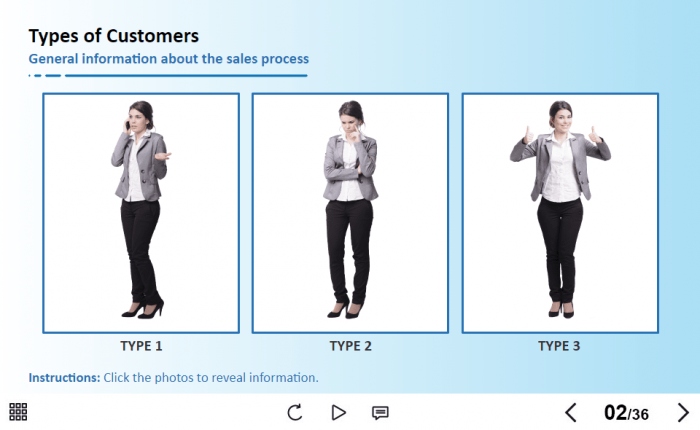Open the Type 3 thumbs-up photo
The width and height of the screenshot is (700, 430).
(x=560, y=213)
